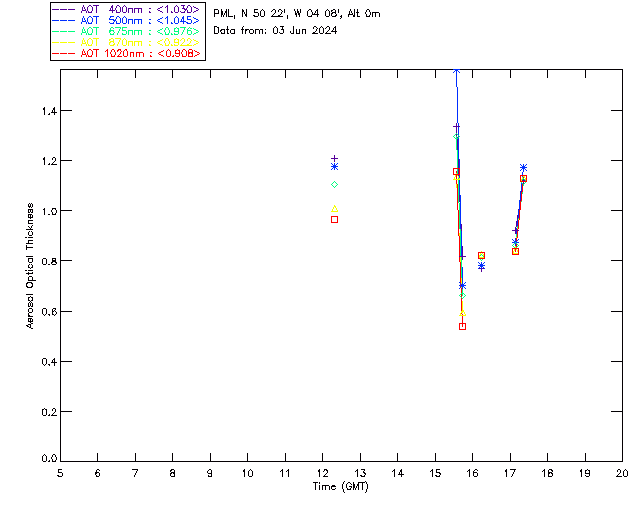
Task: Click y-axis tick label 1.2
Action: click(x=49, y=161)
